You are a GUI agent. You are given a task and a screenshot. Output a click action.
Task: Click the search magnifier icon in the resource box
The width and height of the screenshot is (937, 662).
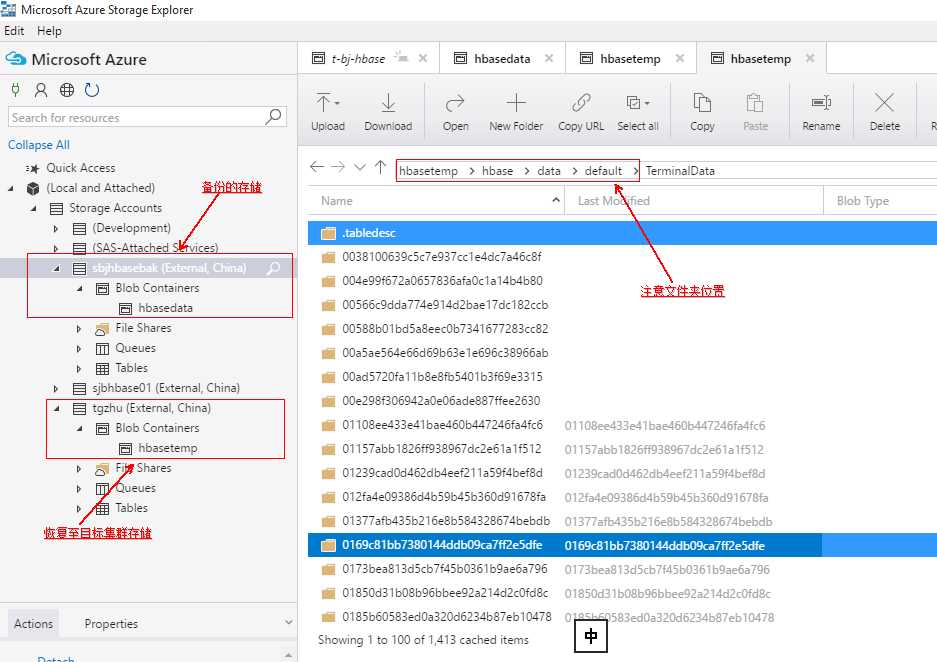[x=273, y=117]
